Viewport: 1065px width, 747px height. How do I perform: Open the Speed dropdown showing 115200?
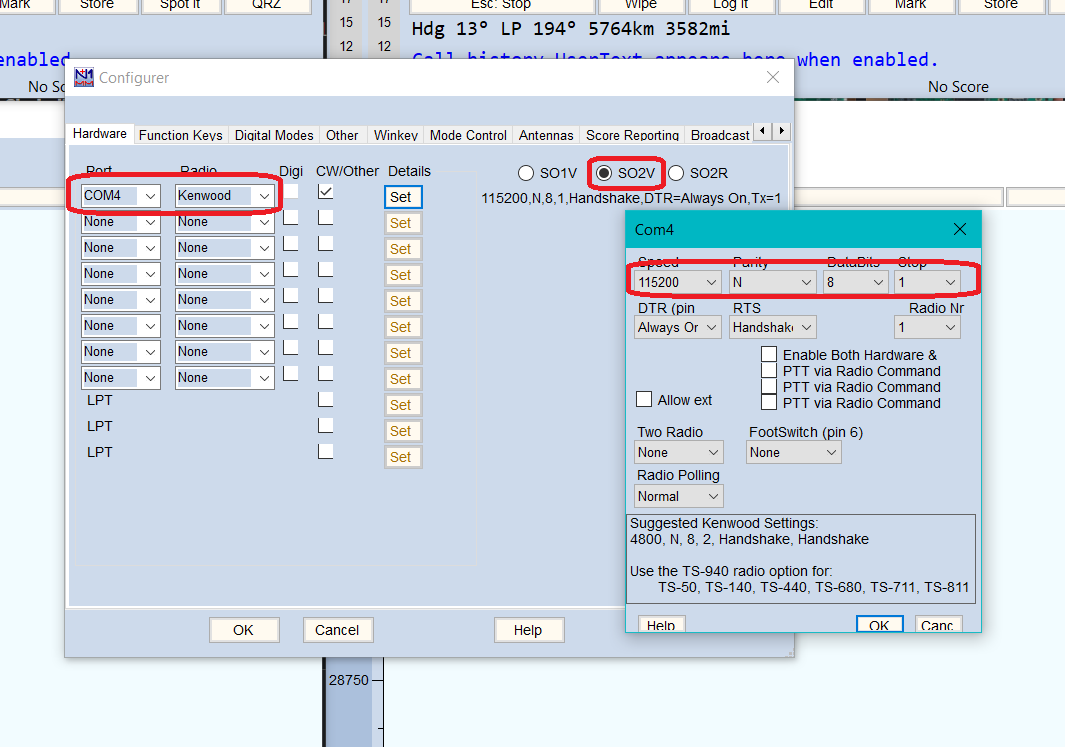point(678,282)
